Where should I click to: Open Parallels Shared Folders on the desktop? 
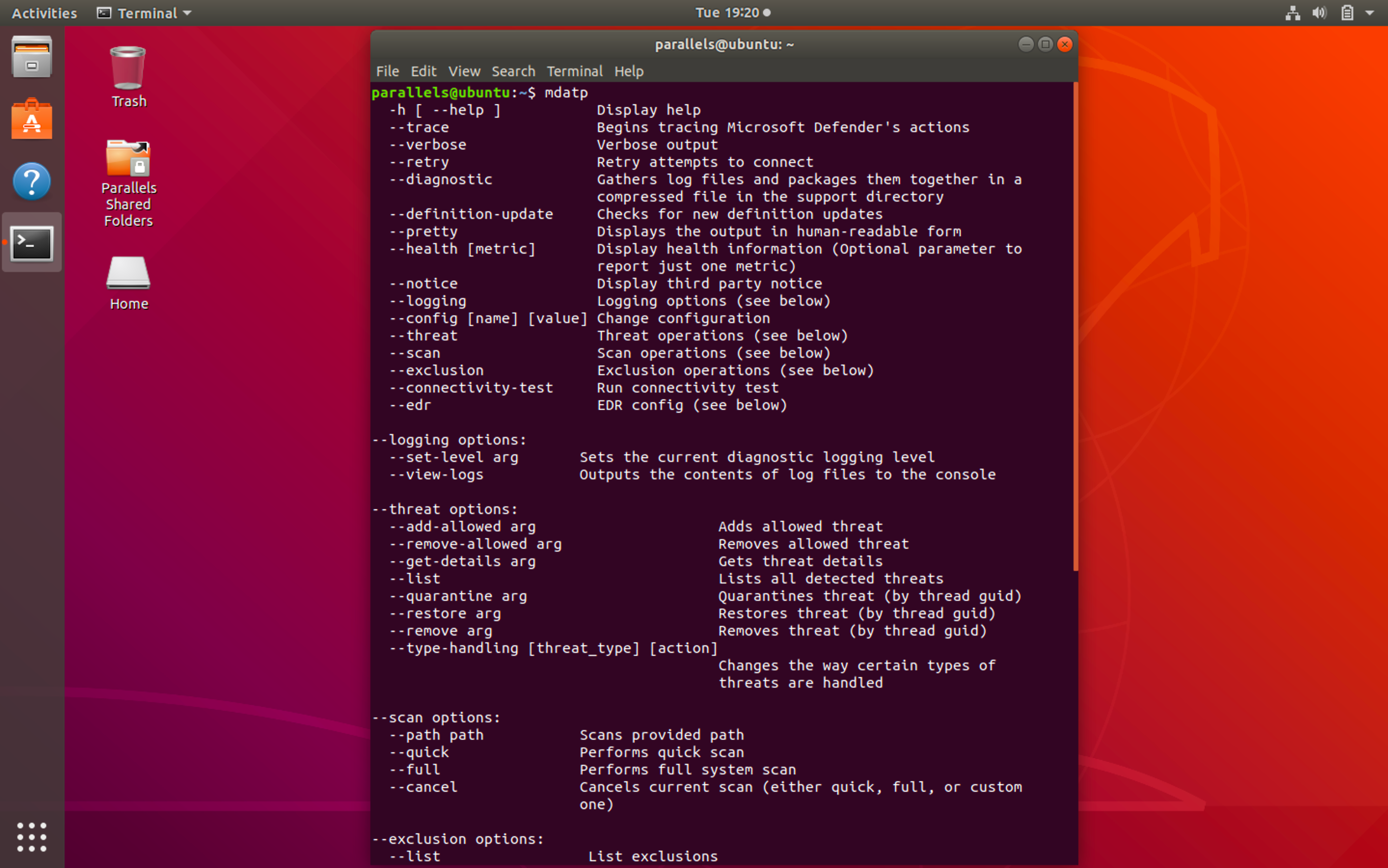tap(128, 160)
